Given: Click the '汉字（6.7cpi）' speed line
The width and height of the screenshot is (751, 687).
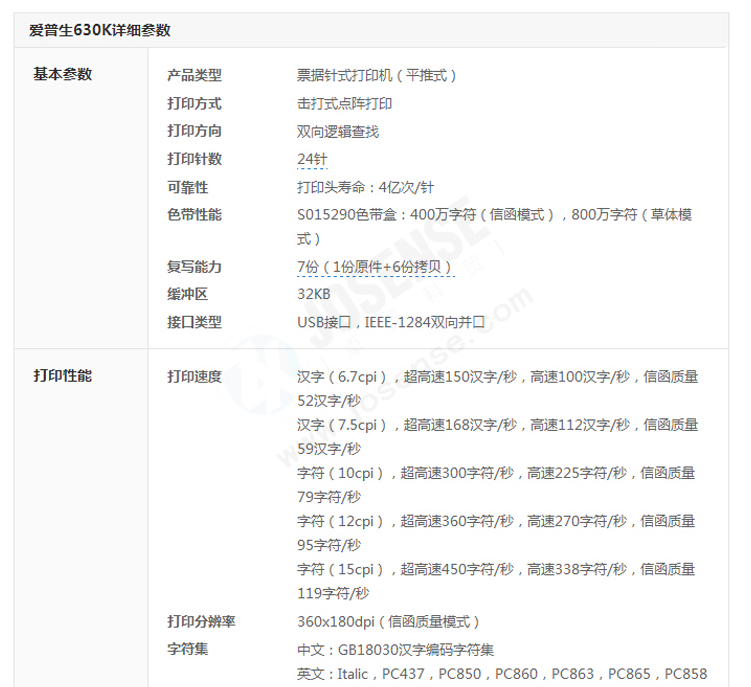Looking at the screenshot, I should tap(497, 377).
